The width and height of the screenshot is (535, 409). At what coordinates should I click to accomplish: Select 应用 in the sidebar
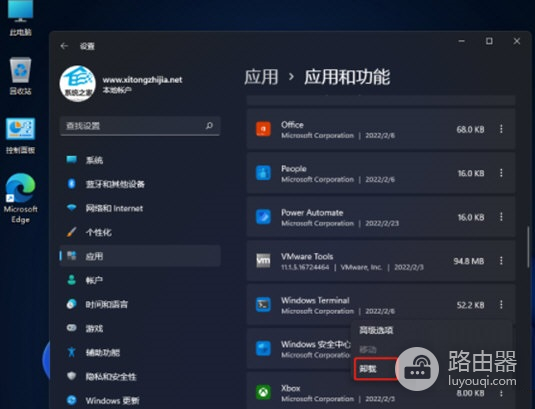[140, 256]
